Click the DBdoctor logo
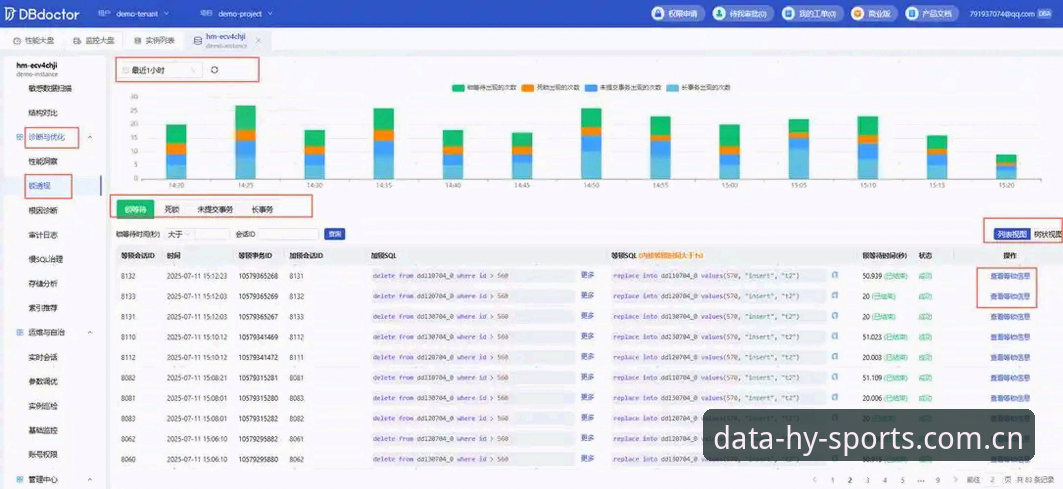Screen dimensions: 1063x489 43,14
